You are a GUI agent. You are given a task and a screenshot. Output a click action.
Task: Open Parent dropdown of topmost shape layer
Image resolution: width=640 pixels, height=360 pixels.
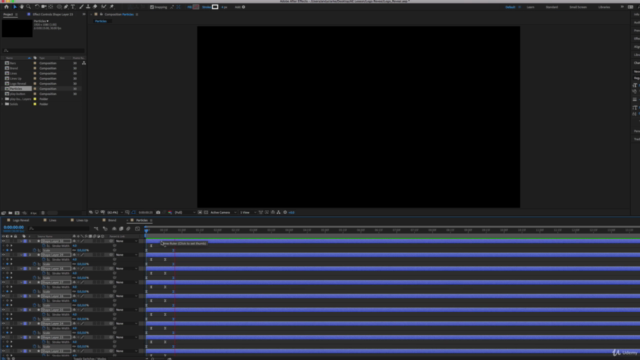tap(126, 241)
